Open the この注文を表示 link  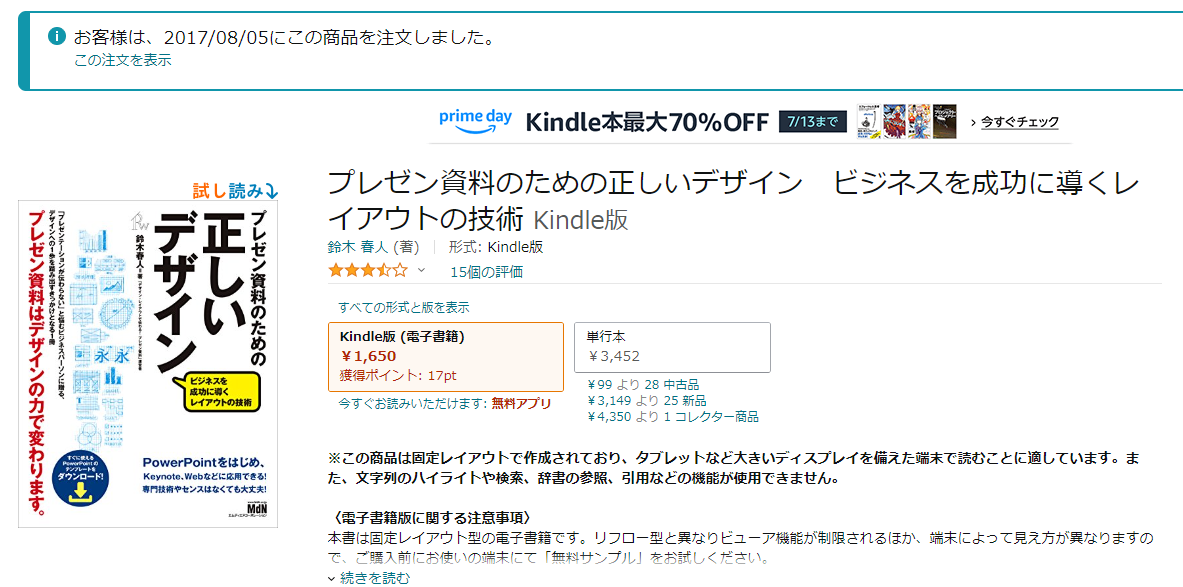(122, 60)
